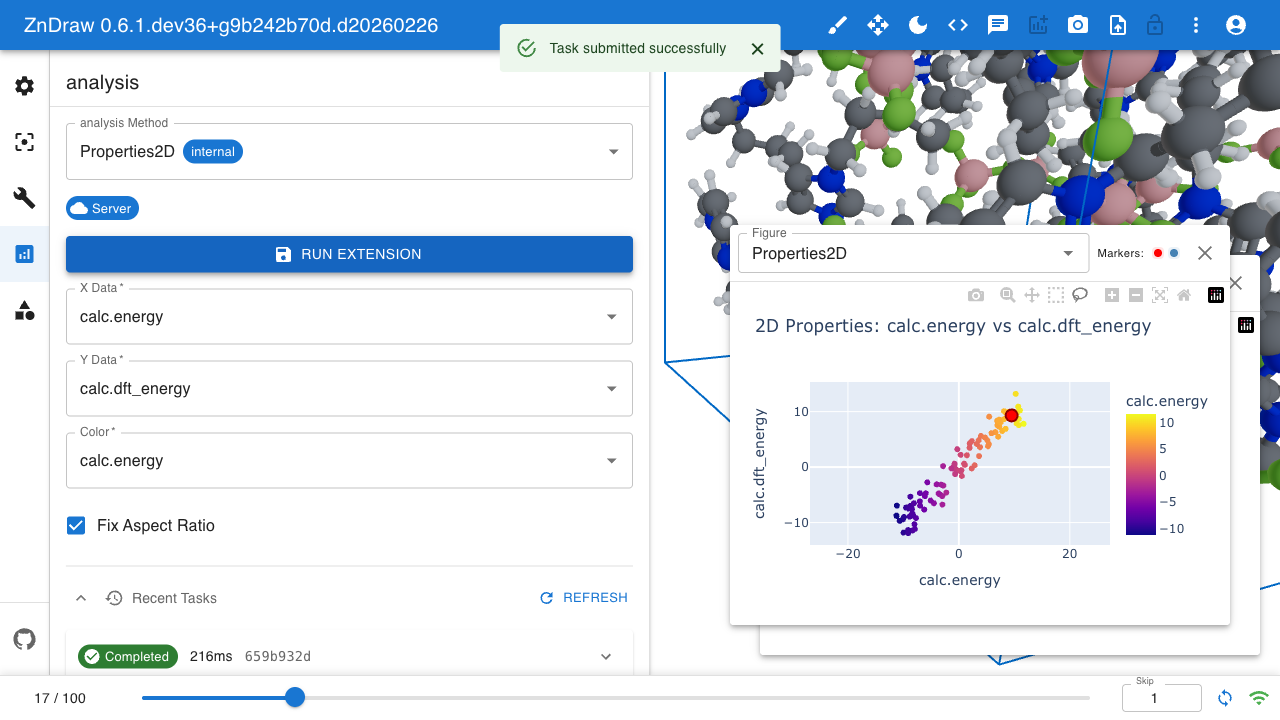Toggle the red marker in Markers

1158,253
